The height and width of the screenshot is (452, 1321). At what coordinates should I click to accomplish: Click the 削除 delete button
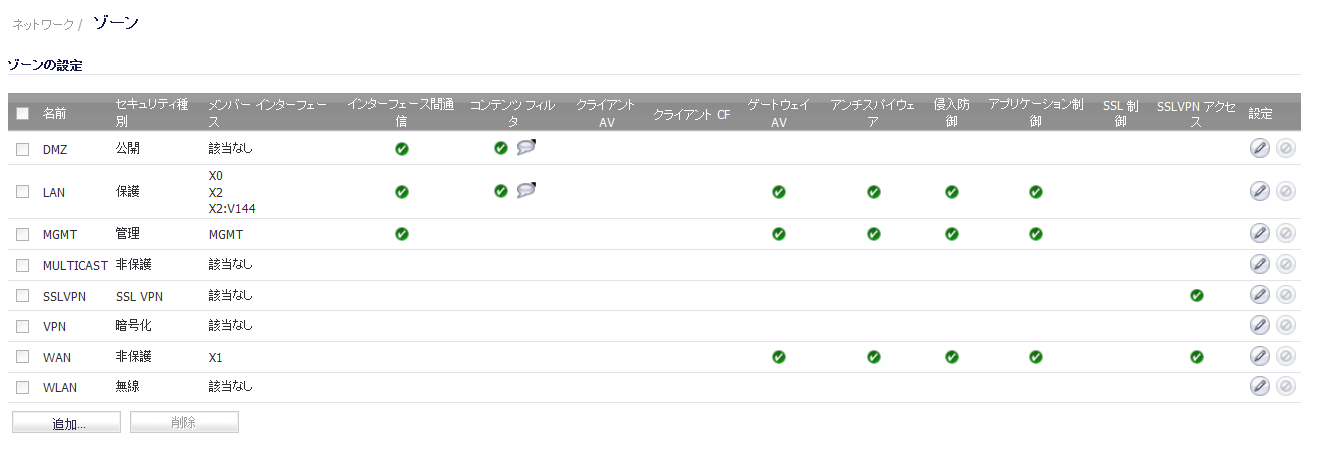pyautogui.click(x=184, y=423)
